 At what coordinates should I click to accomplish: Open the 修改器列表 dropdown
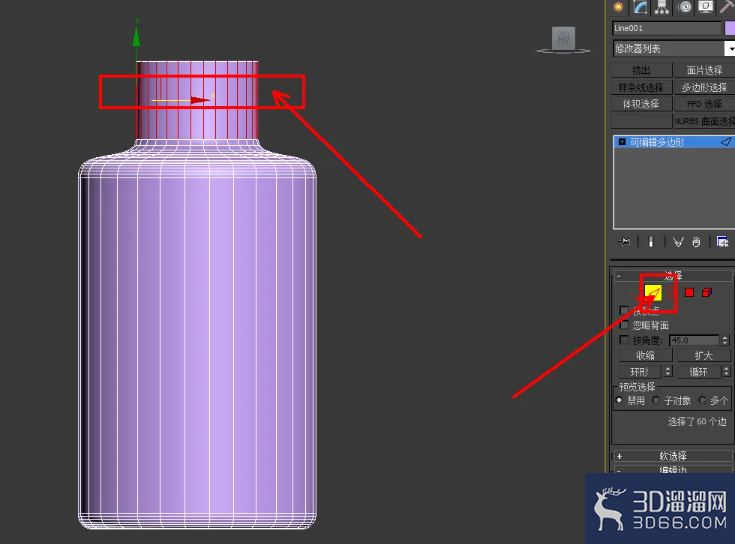point(730,48)
